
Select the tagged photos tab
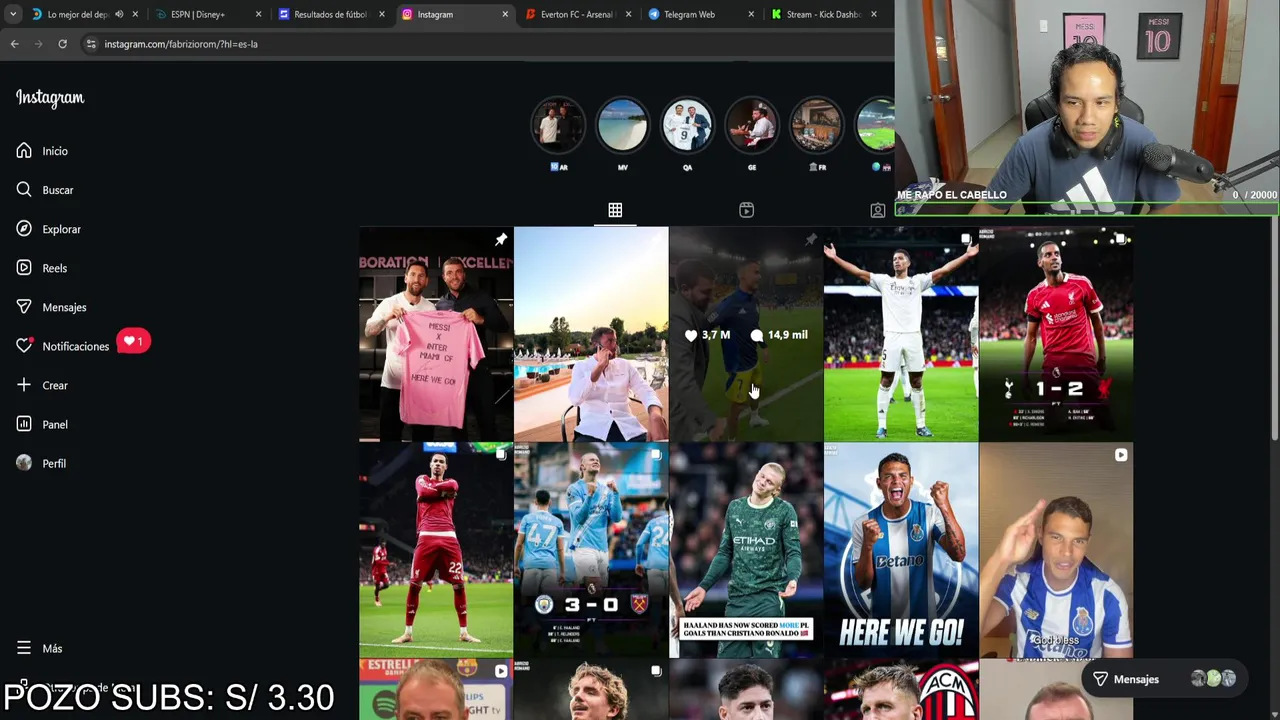pos(877,210)
